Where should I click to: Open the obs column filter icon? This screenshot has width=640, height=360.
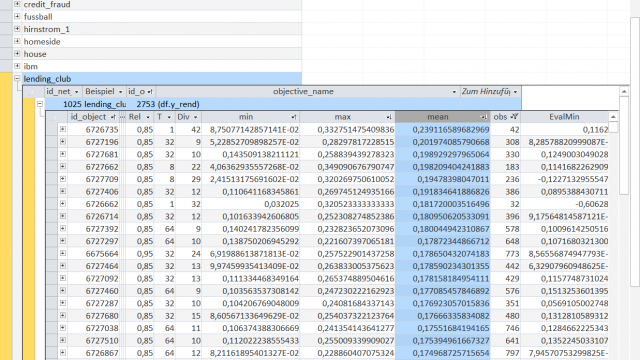coord(514,117)
